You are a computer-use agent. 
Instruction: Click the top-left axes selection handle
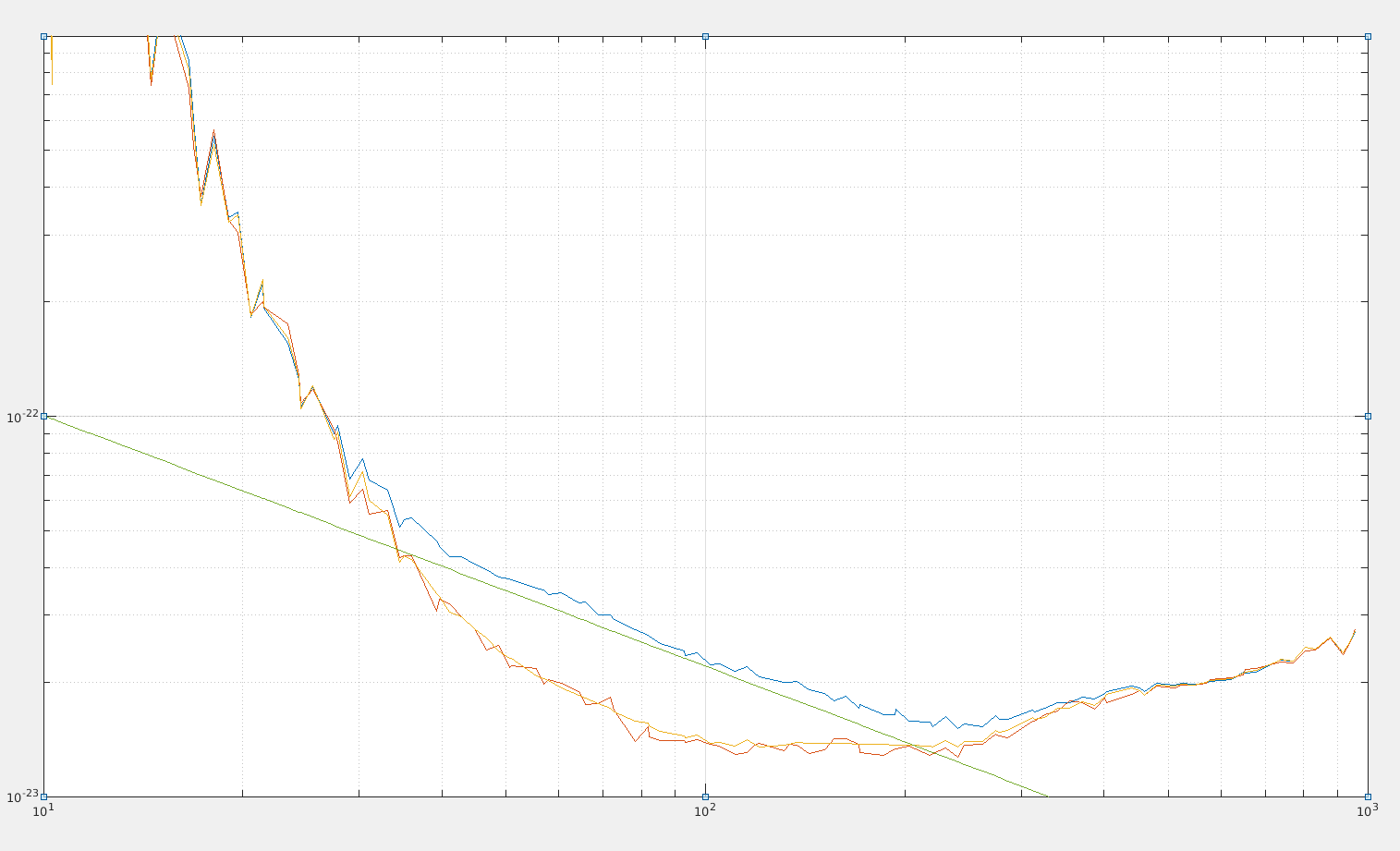click(x=43, y=36)
